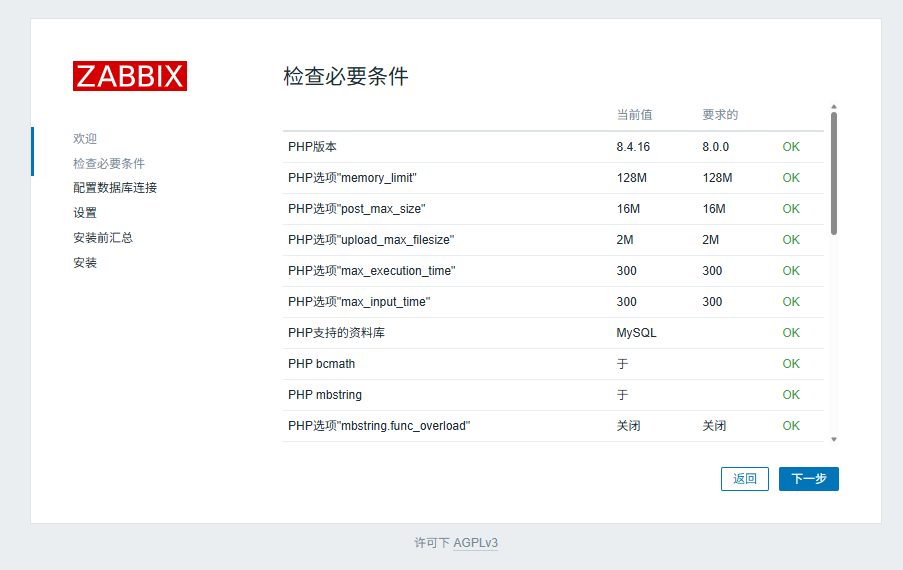
Task: Click OK status in PHP mbstring row
Action: coord(791,395)
